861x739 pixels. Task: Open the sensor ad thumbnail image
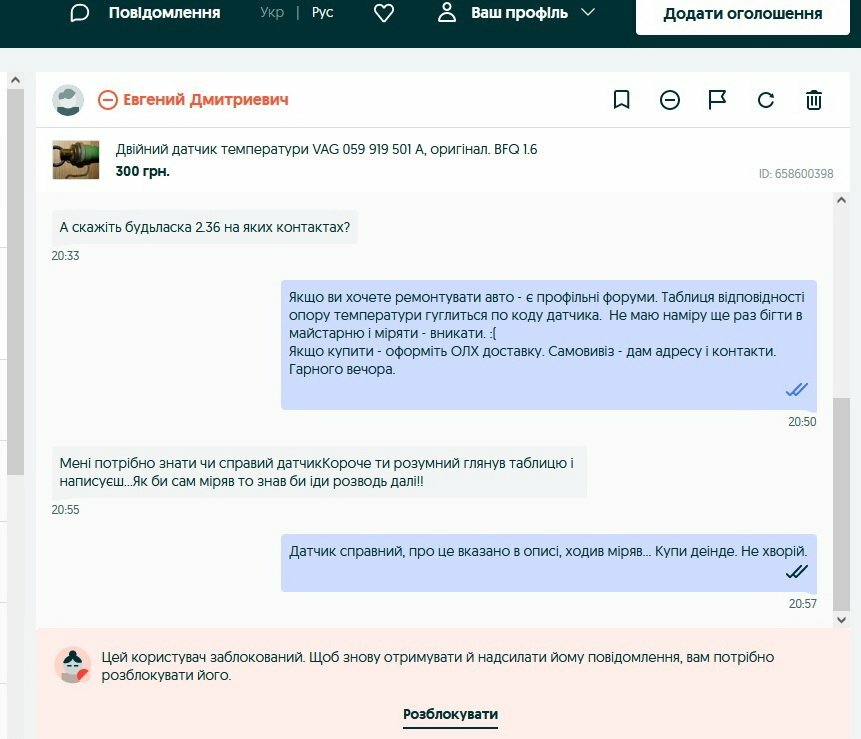pos(76,160)
